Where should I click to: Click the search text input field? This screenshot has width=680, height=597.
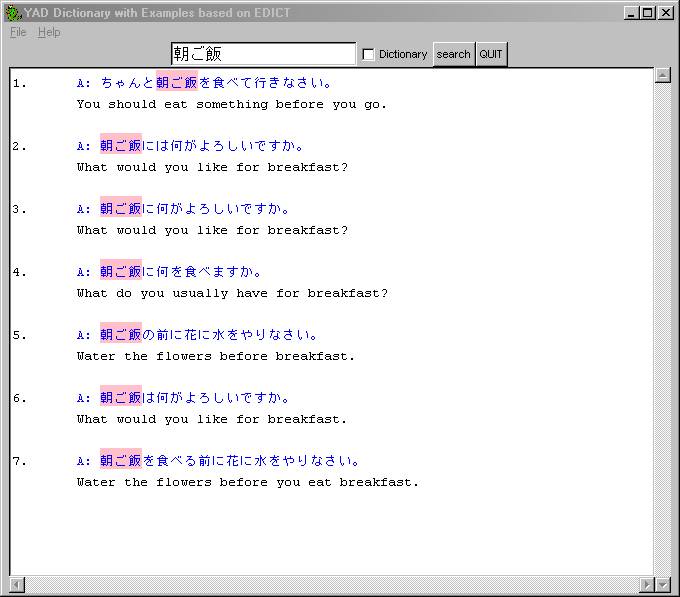pos(263,54)
